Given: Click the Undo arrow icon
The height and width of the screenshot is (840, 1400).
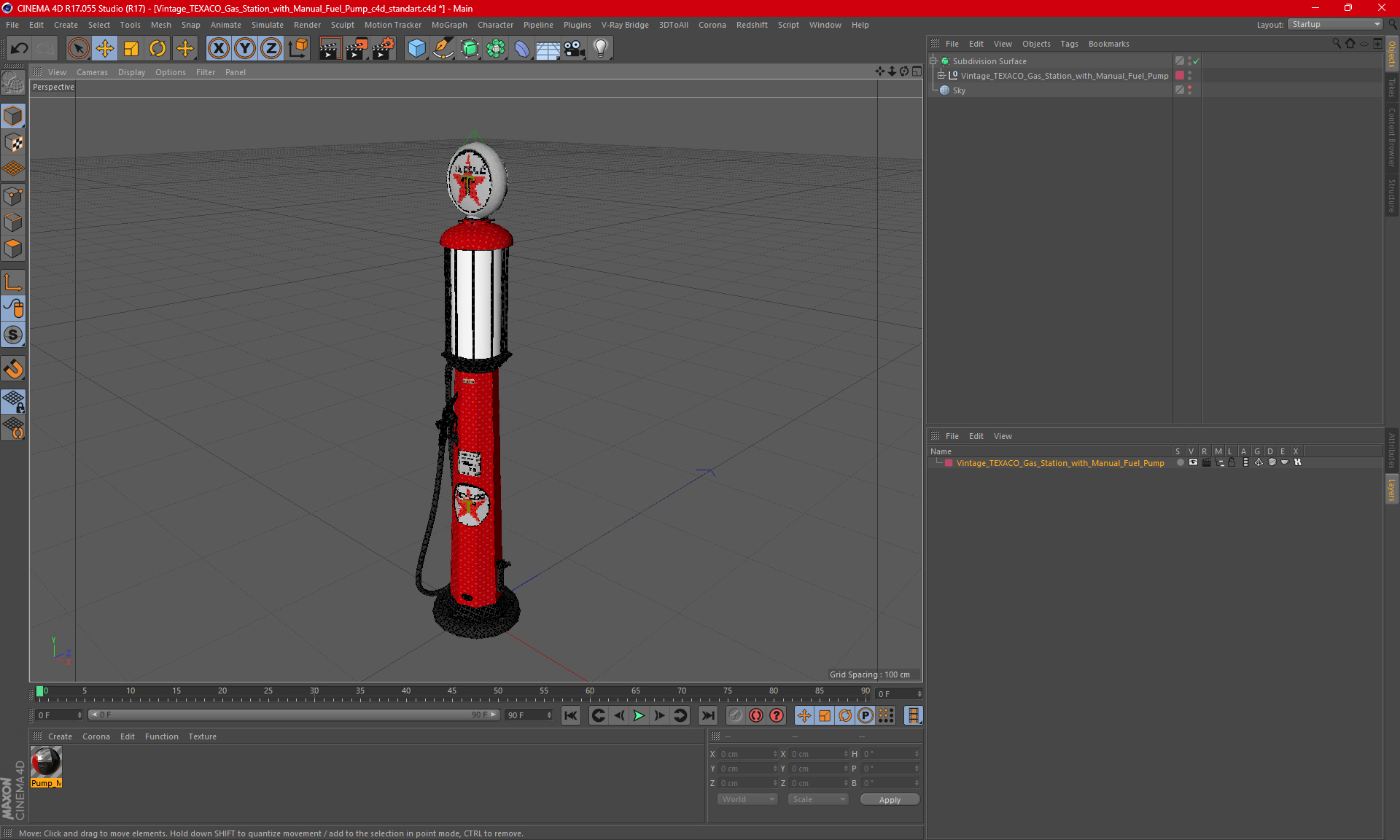Looking at the screenshot, I should (20, 48).
